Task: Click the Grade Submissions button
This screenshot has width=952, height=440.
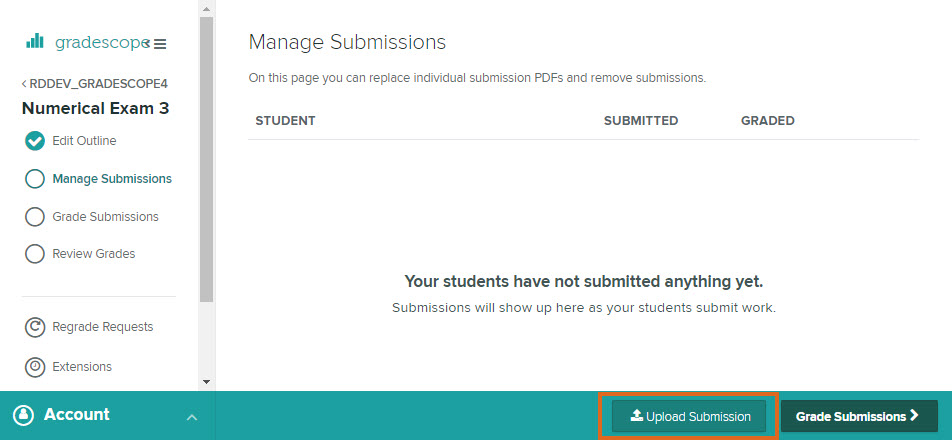Action: [x=858, y=416]
